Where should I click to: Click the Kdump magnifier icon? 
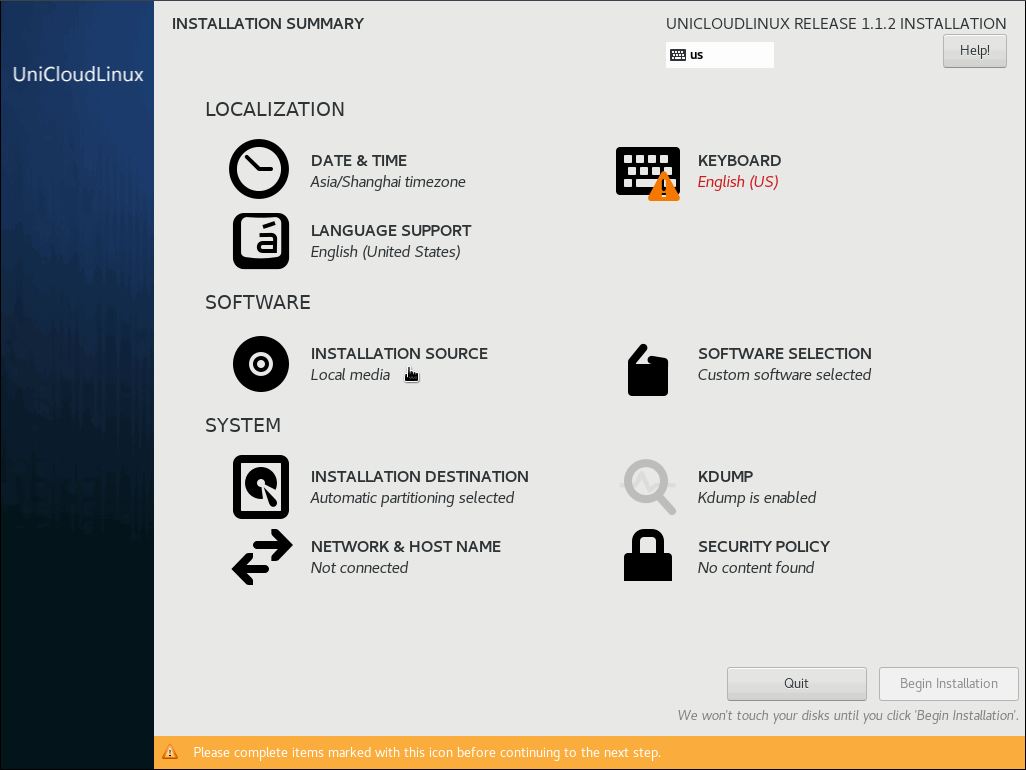coord(648,487)
